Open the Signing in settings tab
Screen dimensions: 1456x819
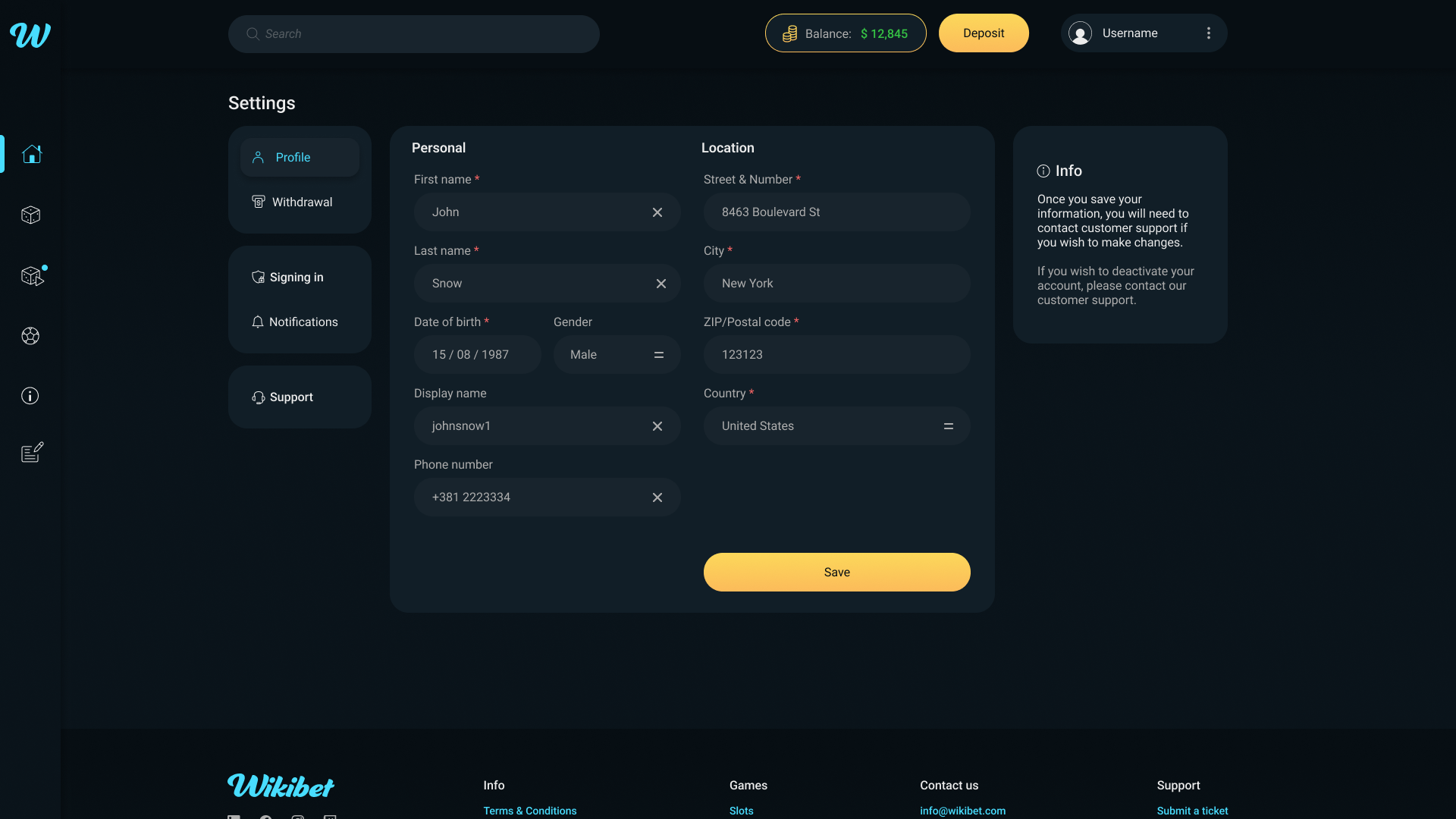coord(300,278)
